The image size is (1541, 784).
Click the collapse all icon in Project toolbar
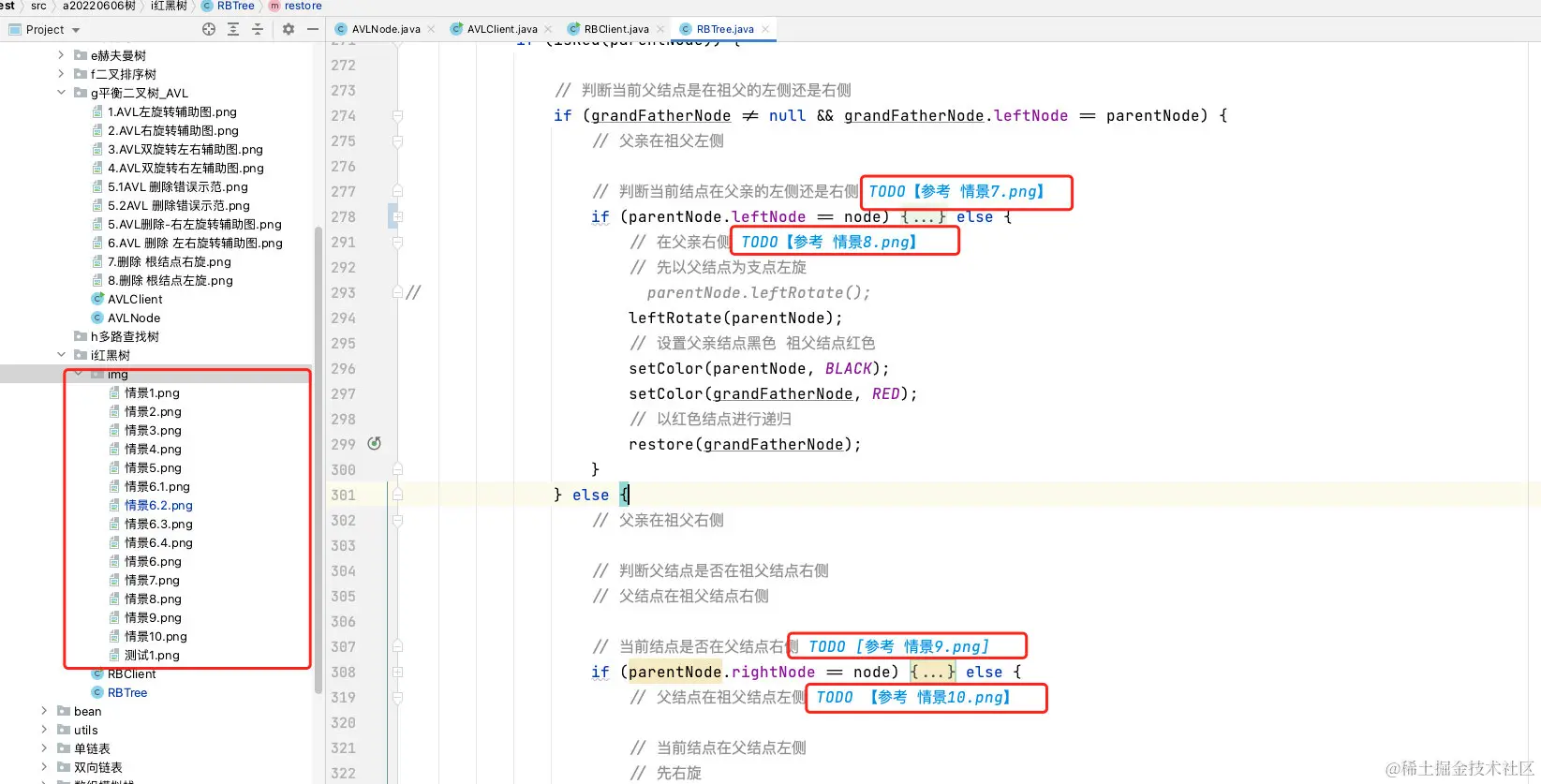click(258, 29)
